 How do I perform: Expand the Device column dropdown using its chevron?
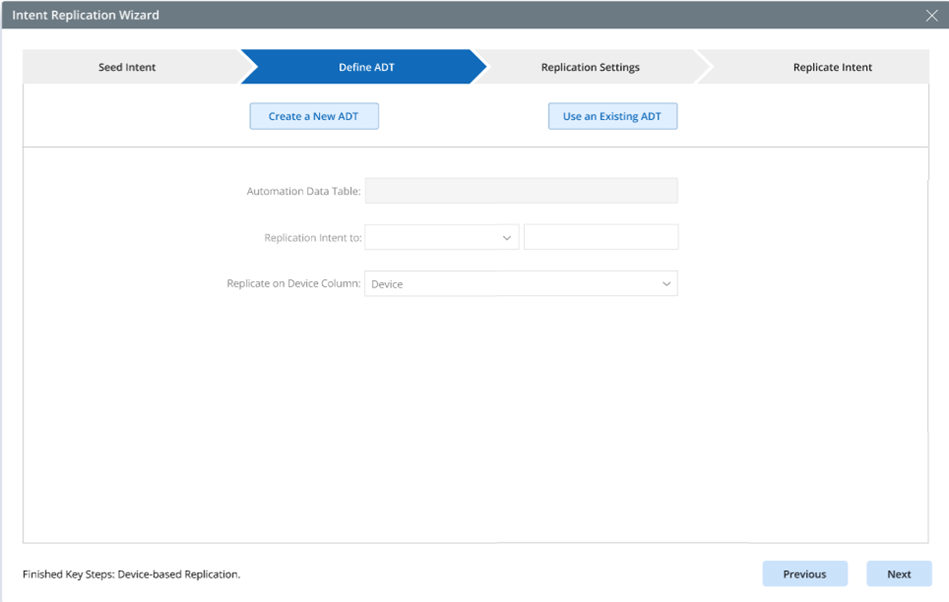tap(666, 284)
